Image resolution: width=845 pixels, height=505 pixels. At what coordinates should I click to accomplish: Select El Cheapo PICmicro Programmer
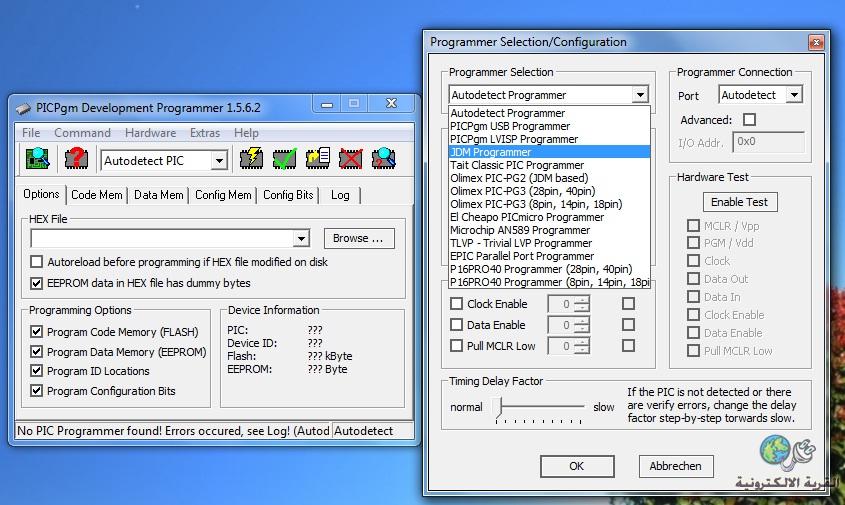coord(549,217)
